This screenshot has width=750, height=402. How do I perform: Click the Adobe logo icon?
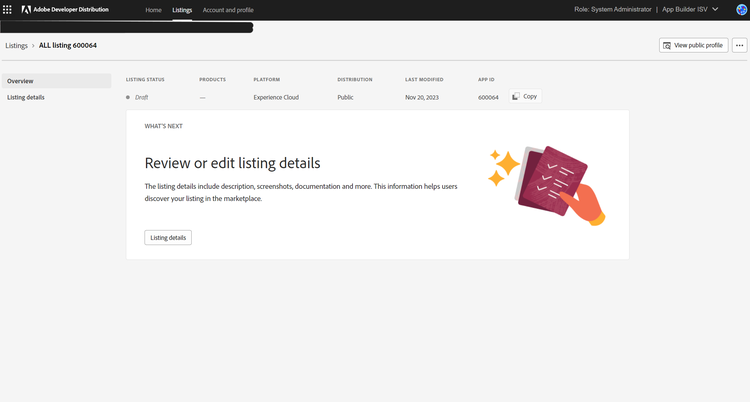(26, 10)
